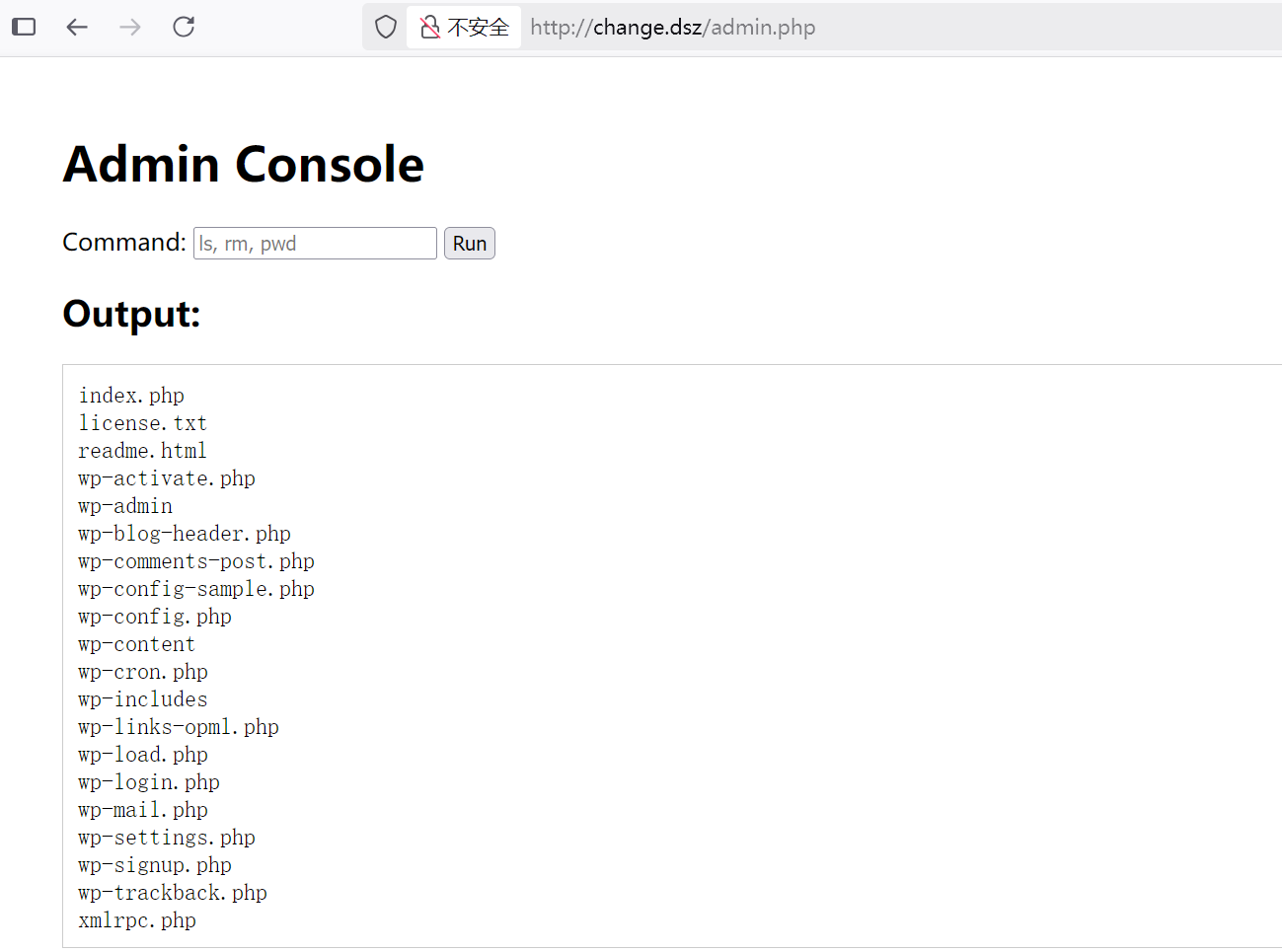Focus the address bar showing change.dsz/admin.php
The height and width of the screenshot is (952, 1282).
click(671, 28)
